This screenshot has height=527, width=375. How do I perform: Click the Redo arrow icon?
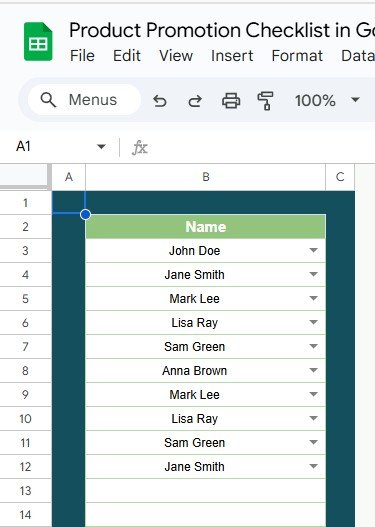click(x=195, y=100)
